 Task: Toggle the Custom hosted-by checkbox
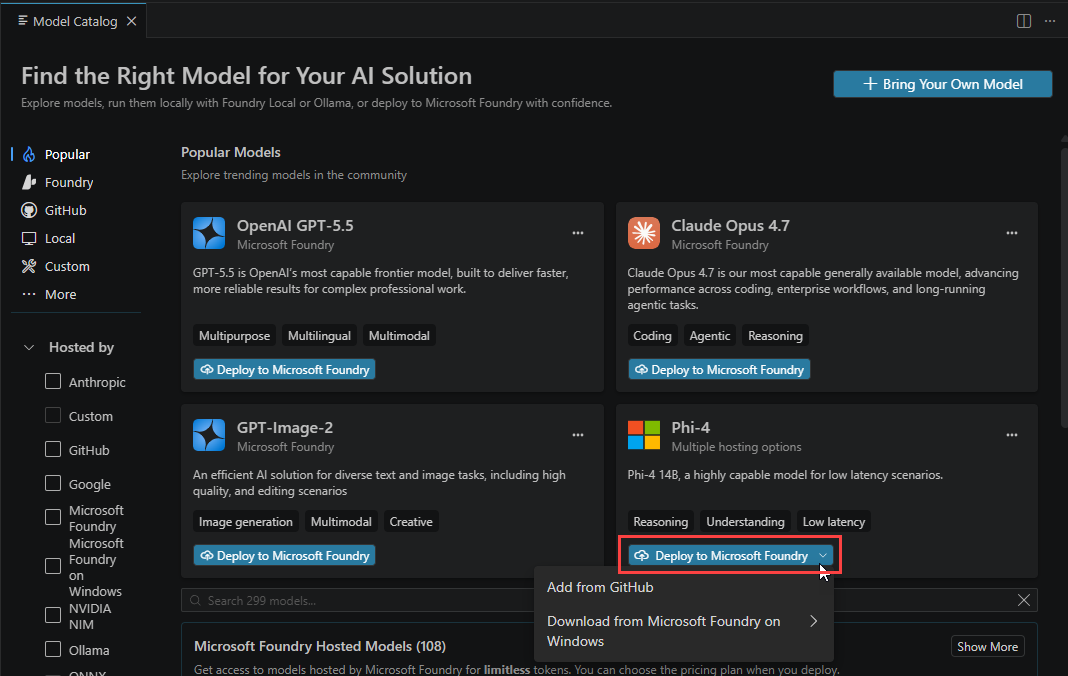pyautogui.click(x=53, y=415)
